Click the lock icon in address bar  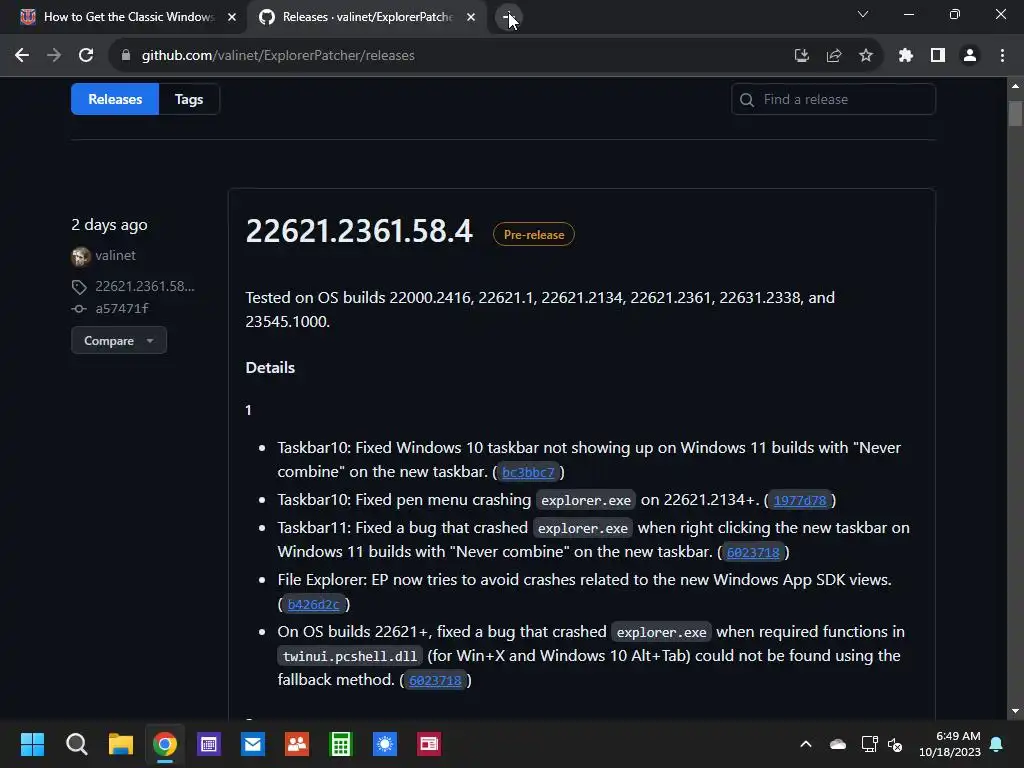(126, 56)
